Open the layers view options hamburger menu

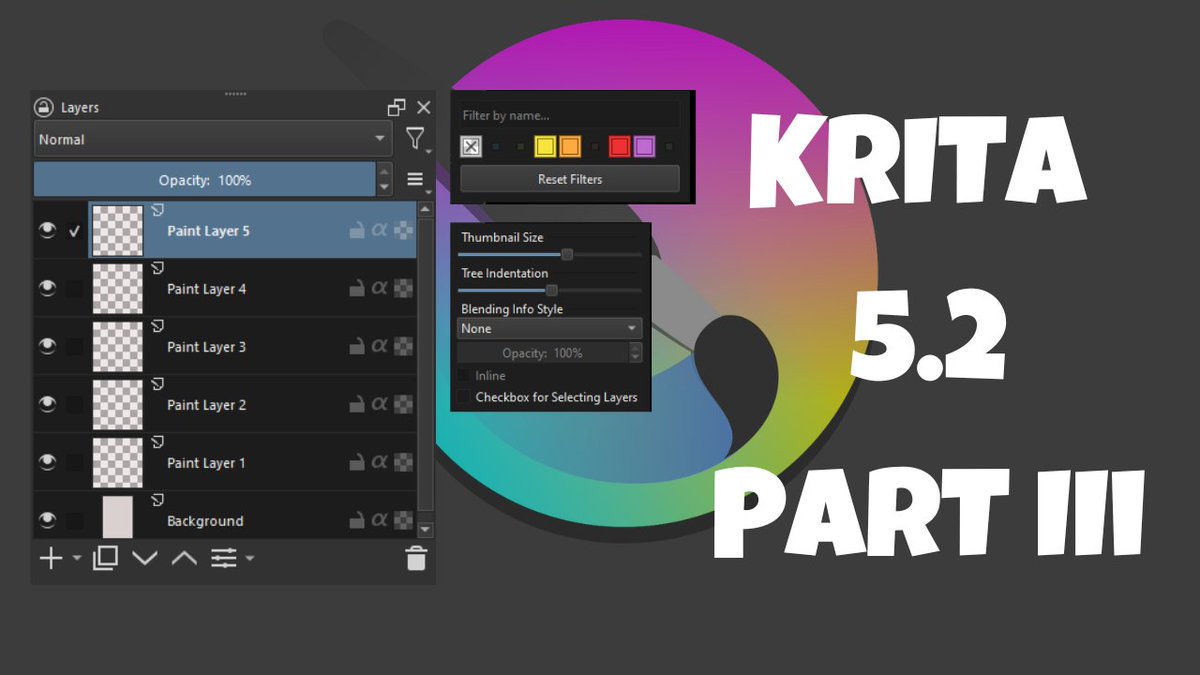click(x=415, y=180)
